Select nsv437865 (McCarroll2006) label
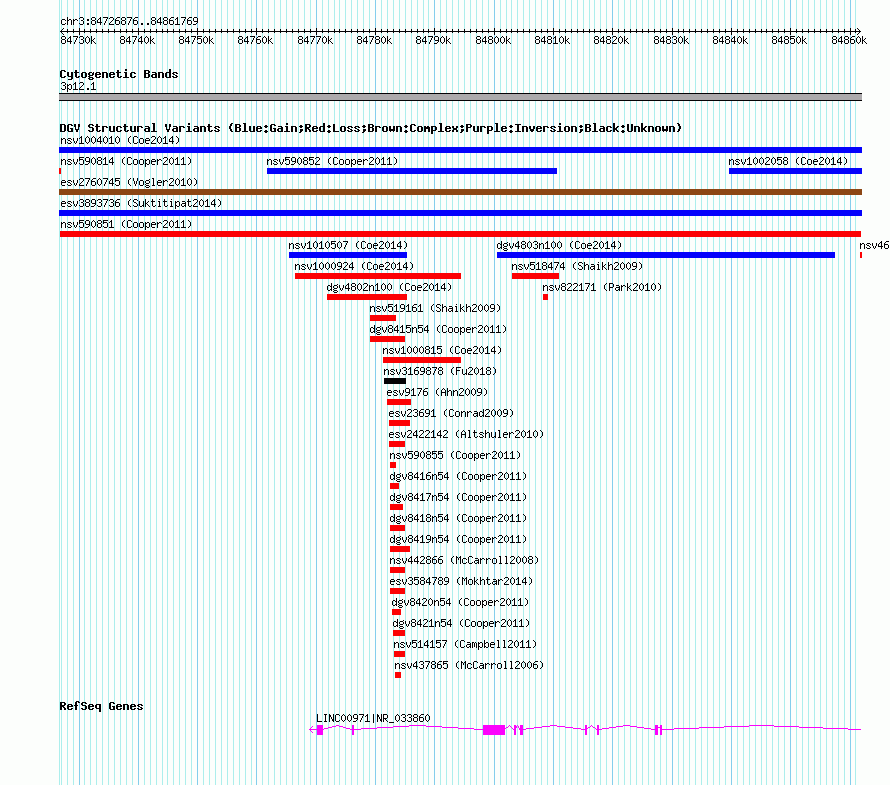 click(x=469, y=665)
